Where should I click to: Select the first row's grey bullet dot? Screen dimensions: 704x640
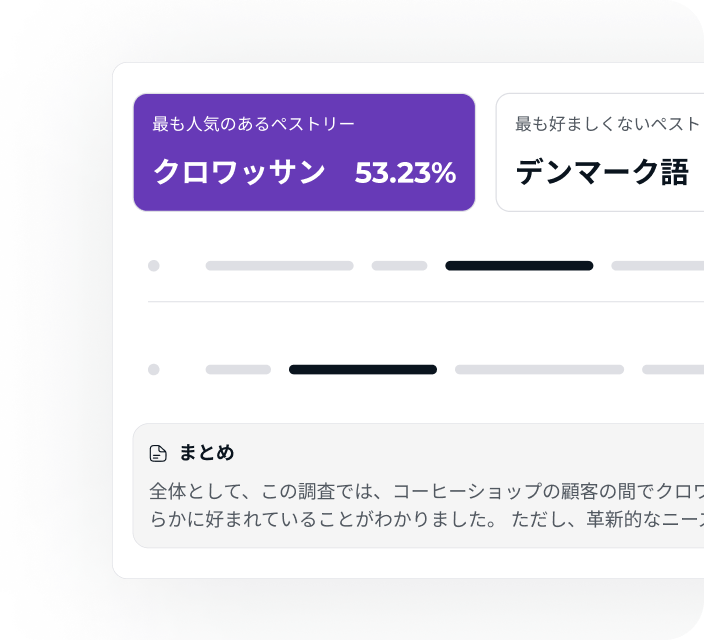(x=154, y=265)
